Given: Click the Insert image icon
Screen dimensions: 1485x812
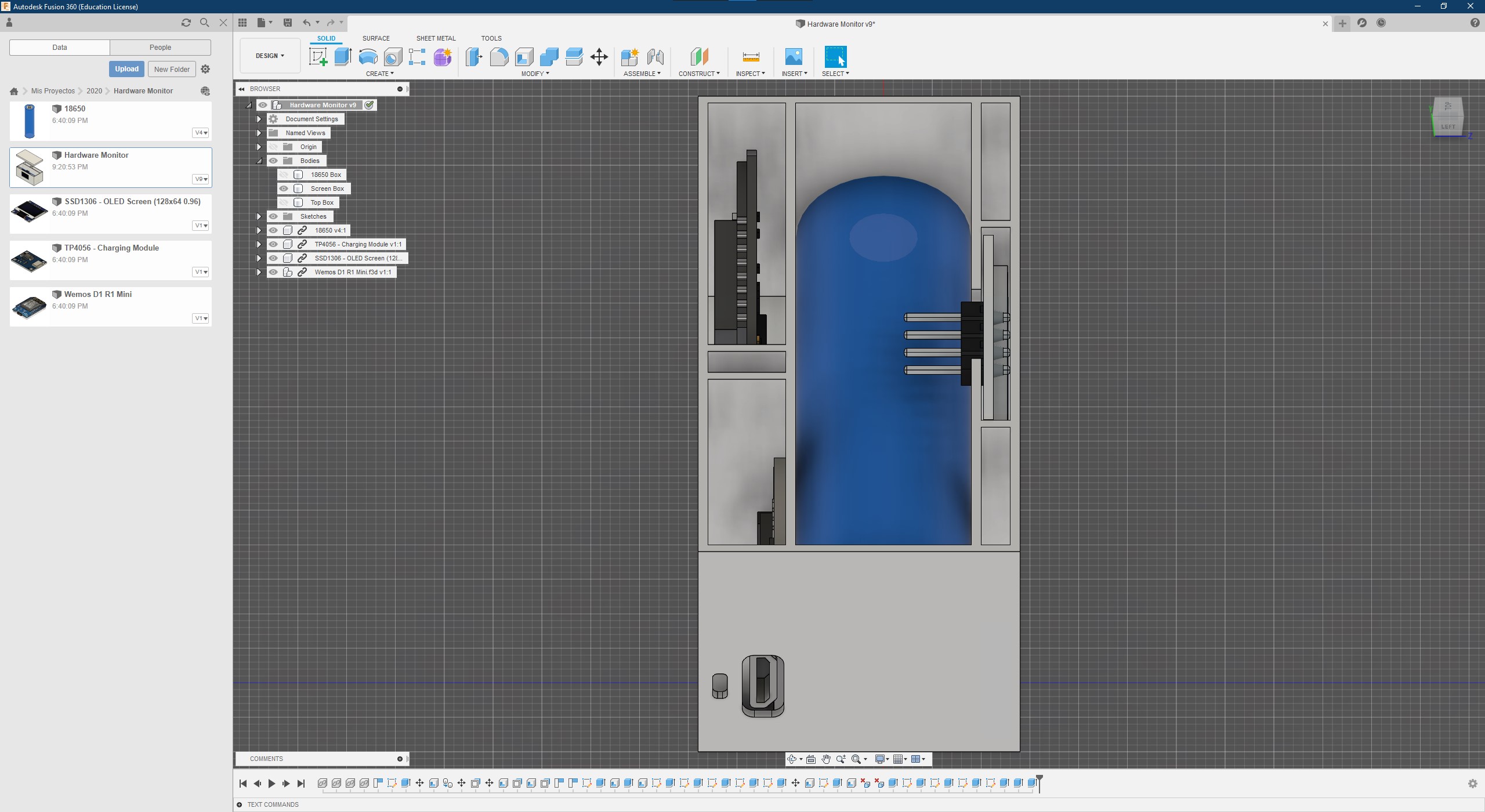Looking at the screenshot, I should (x=794, y=57).
